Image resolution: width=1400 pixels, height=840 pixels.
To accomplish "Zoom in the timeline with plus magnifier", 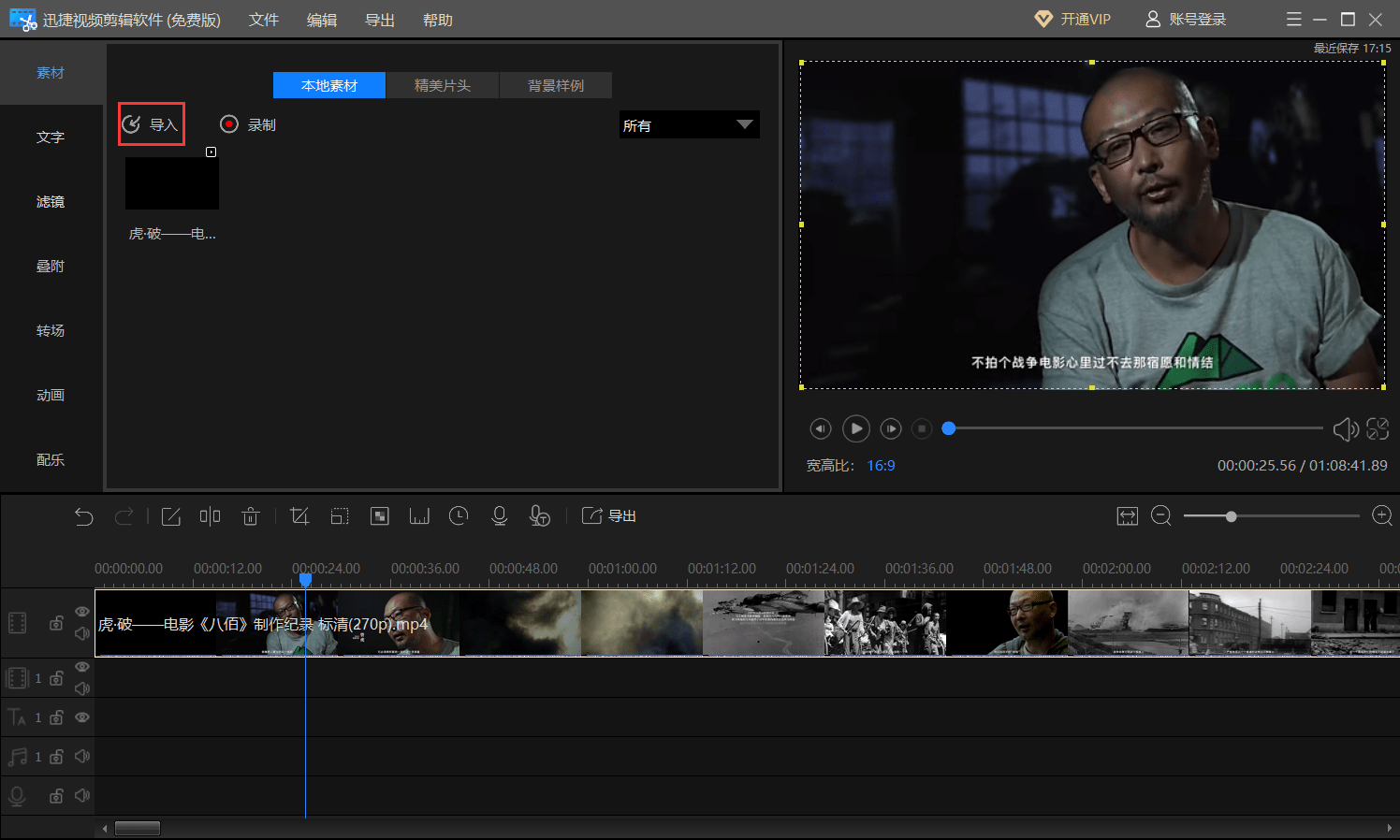I will (1382, 516).
